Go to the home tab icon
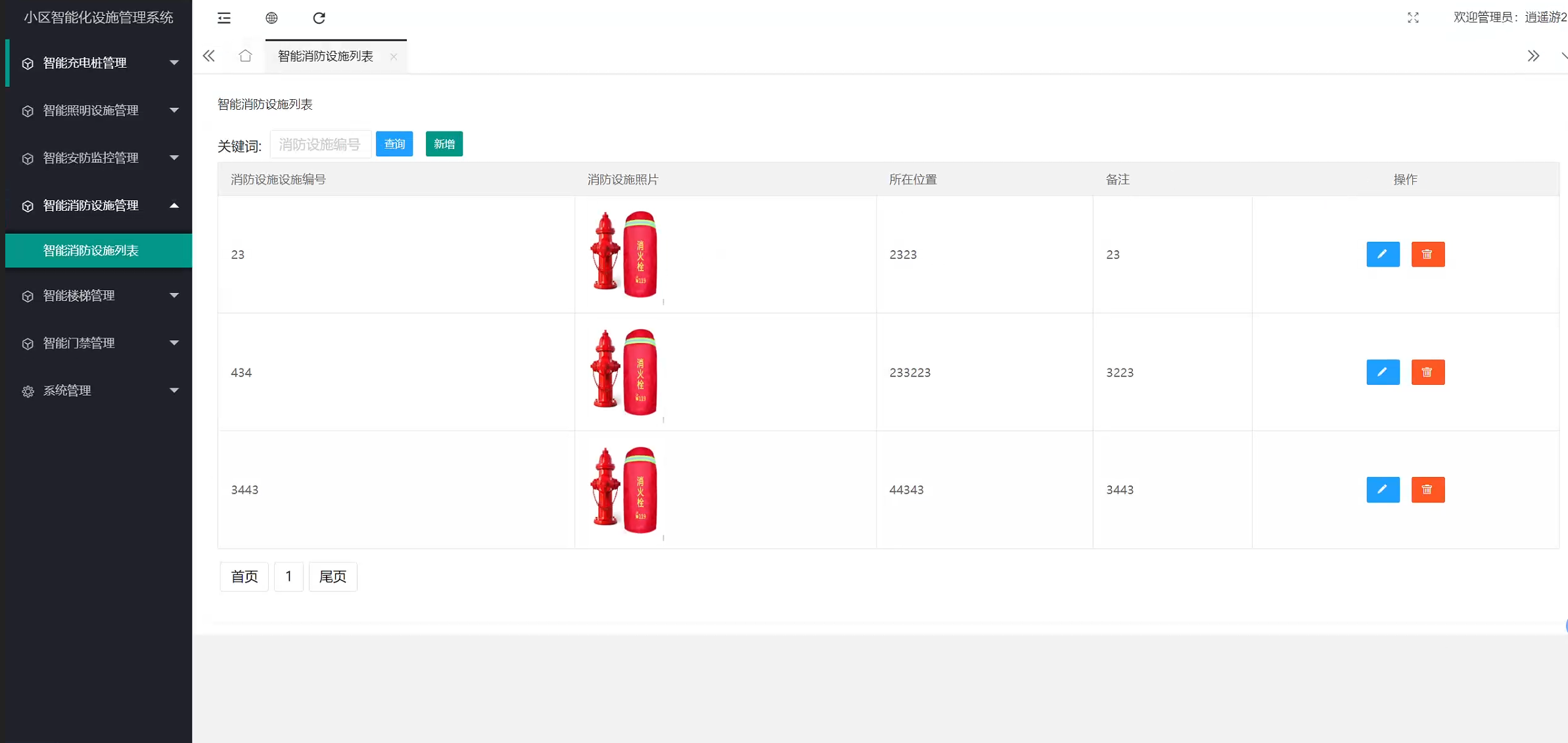Image resolution: width=1568 pixels, height=743 pixels. click(x=245, y=56)
